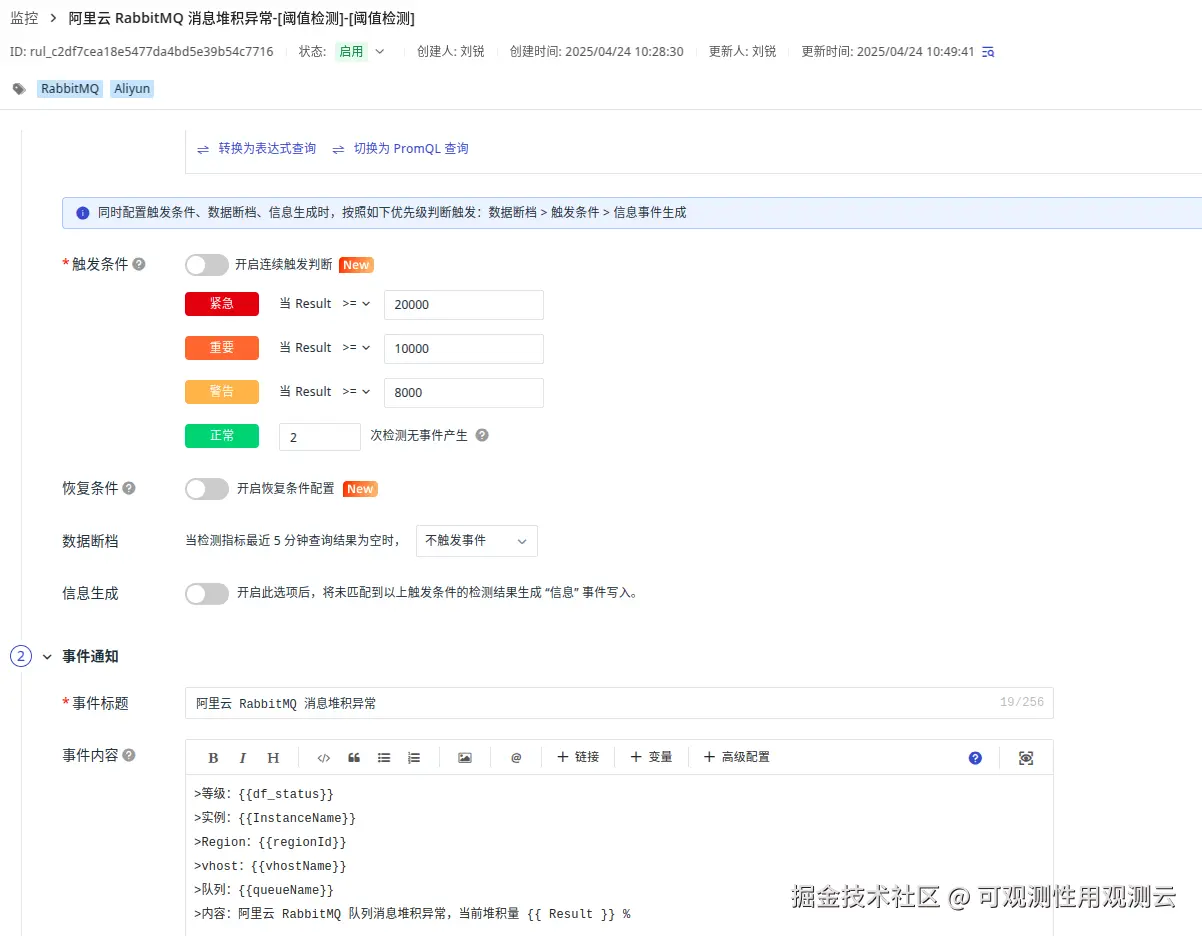
Task: Click the 更新人: 刘锐 text
Action: point(742,51)
